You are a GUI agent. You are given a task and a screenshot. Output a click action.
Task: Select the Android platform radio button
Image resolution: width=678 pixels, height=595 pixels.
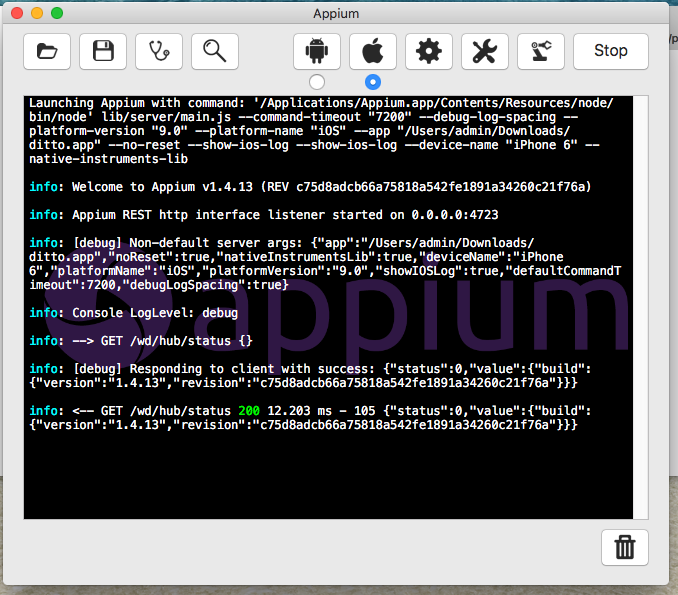click(x=317, y=82)
